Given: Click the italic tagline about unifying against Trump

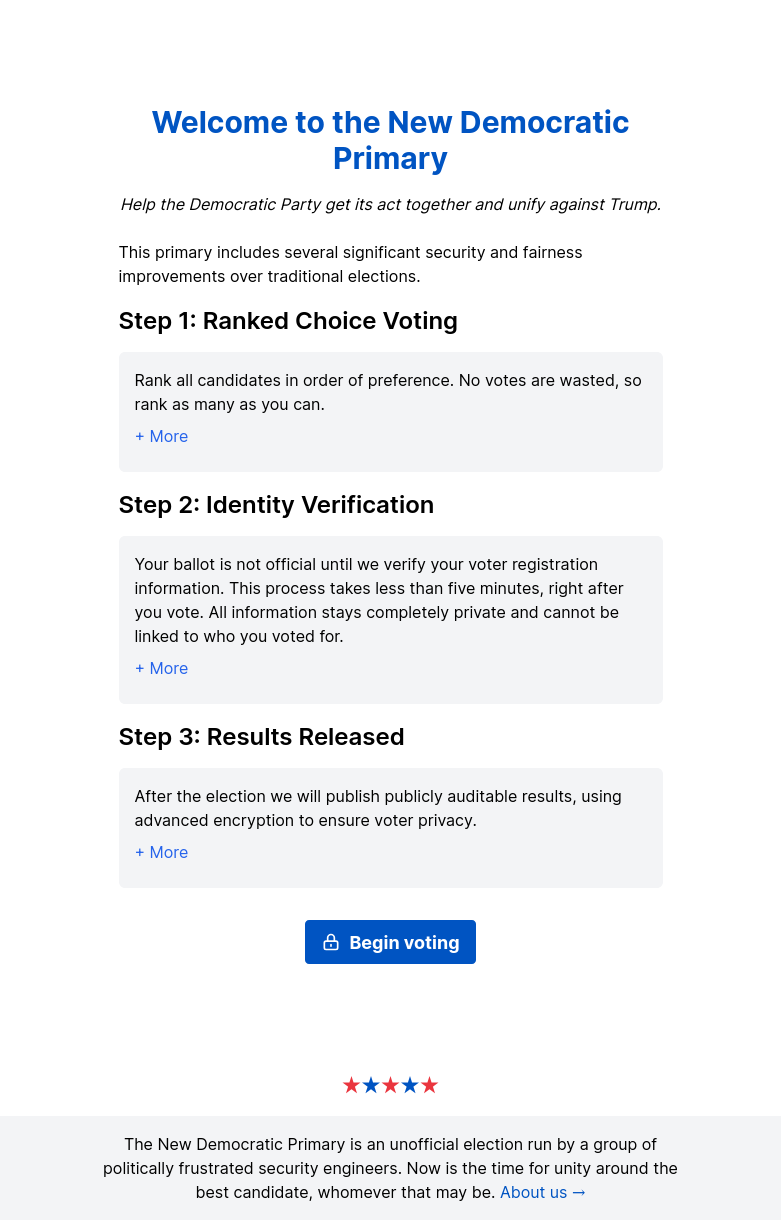Looking at the screenshot, I should (390, 204).
